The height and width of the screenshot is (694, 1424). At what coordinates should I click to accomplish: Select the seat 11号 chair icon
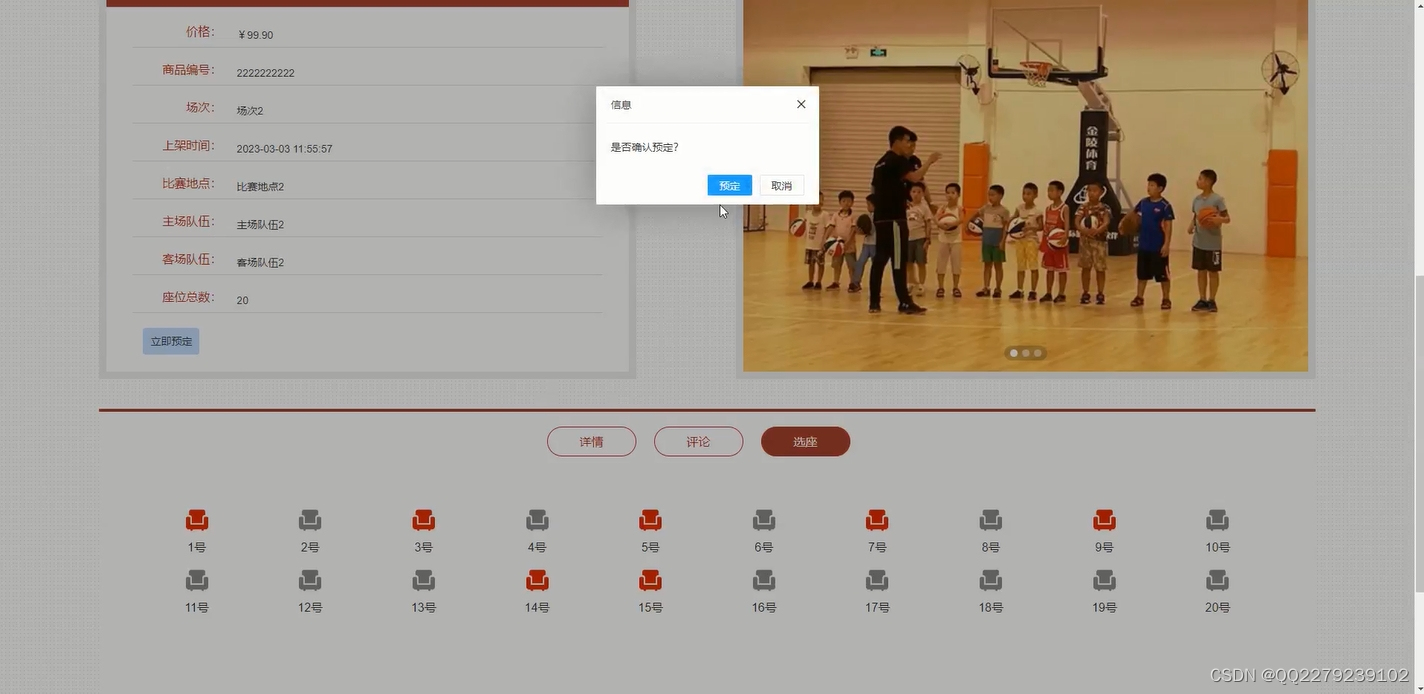pos(196,579)
